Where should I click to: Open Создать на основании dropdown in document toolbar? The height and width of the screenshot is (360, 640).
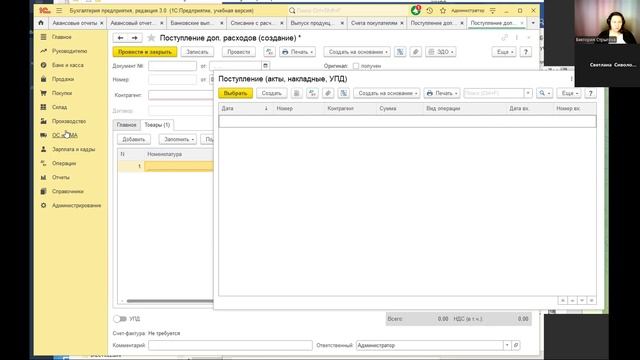tap(357, 52)
